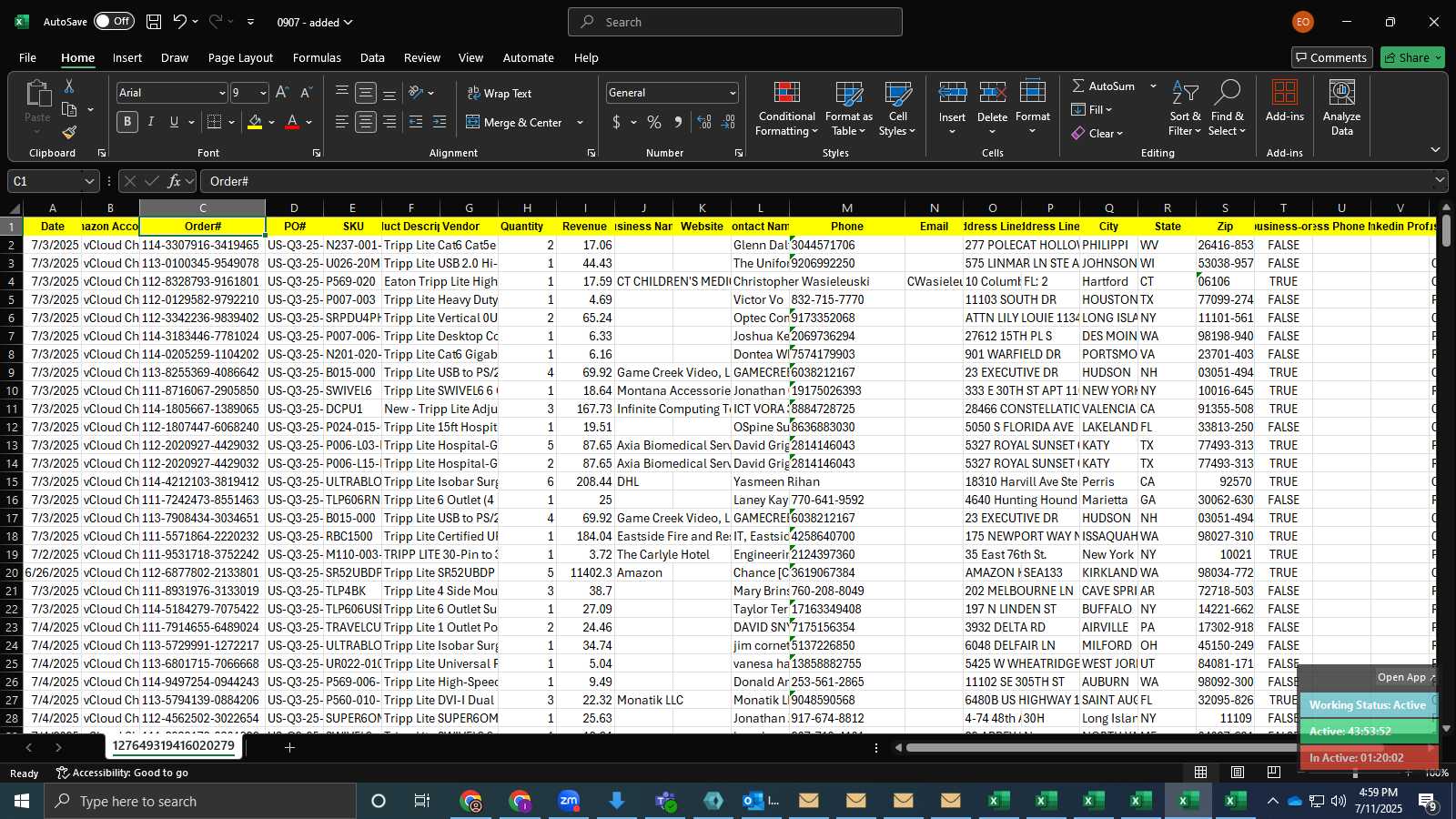1456x819 pixels.
Task: Click Analyze Data
Action: (x=1341, y=108)
